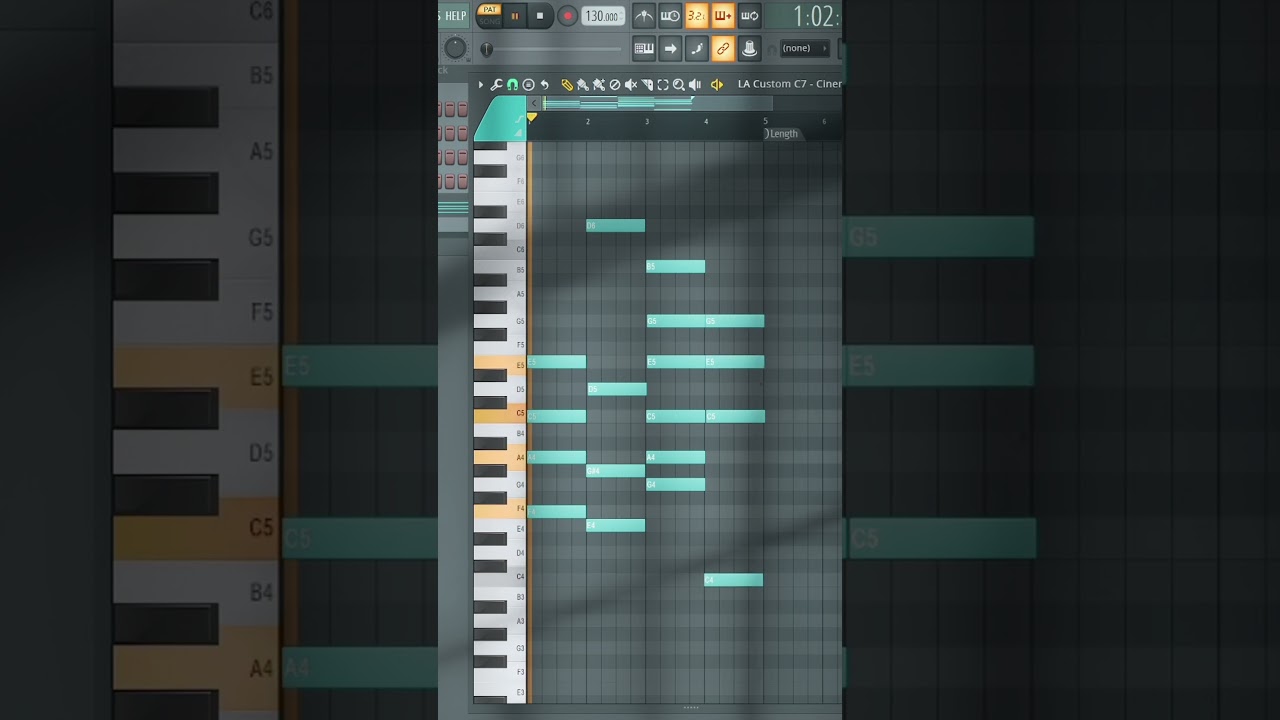This screenshot has height=720, width=1280.
Task: Toggle wait for input to start playing
Action: pyautogui.click(x=670, y=16)
